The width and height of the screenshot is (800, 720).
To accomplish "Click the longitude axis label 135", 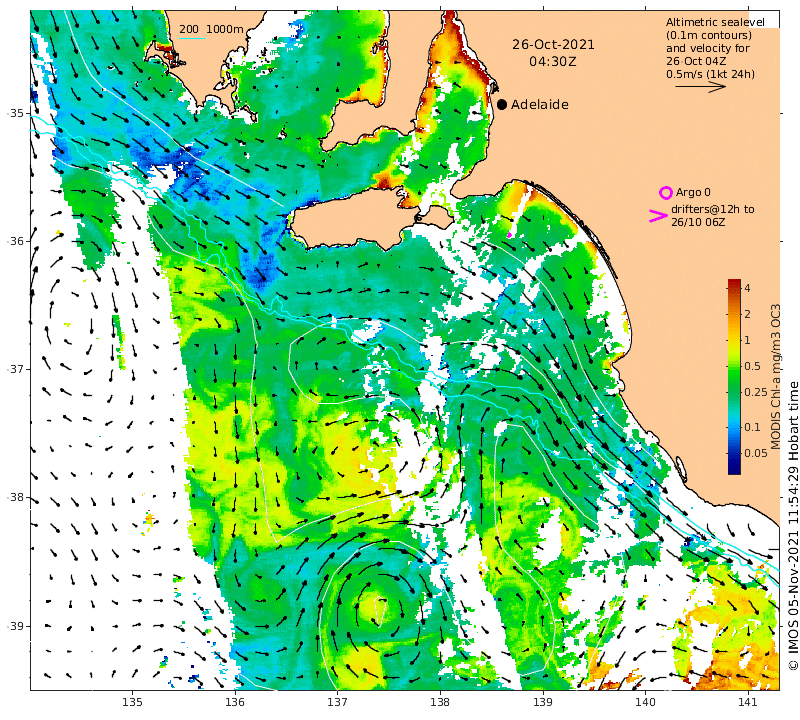I will 132,703.
